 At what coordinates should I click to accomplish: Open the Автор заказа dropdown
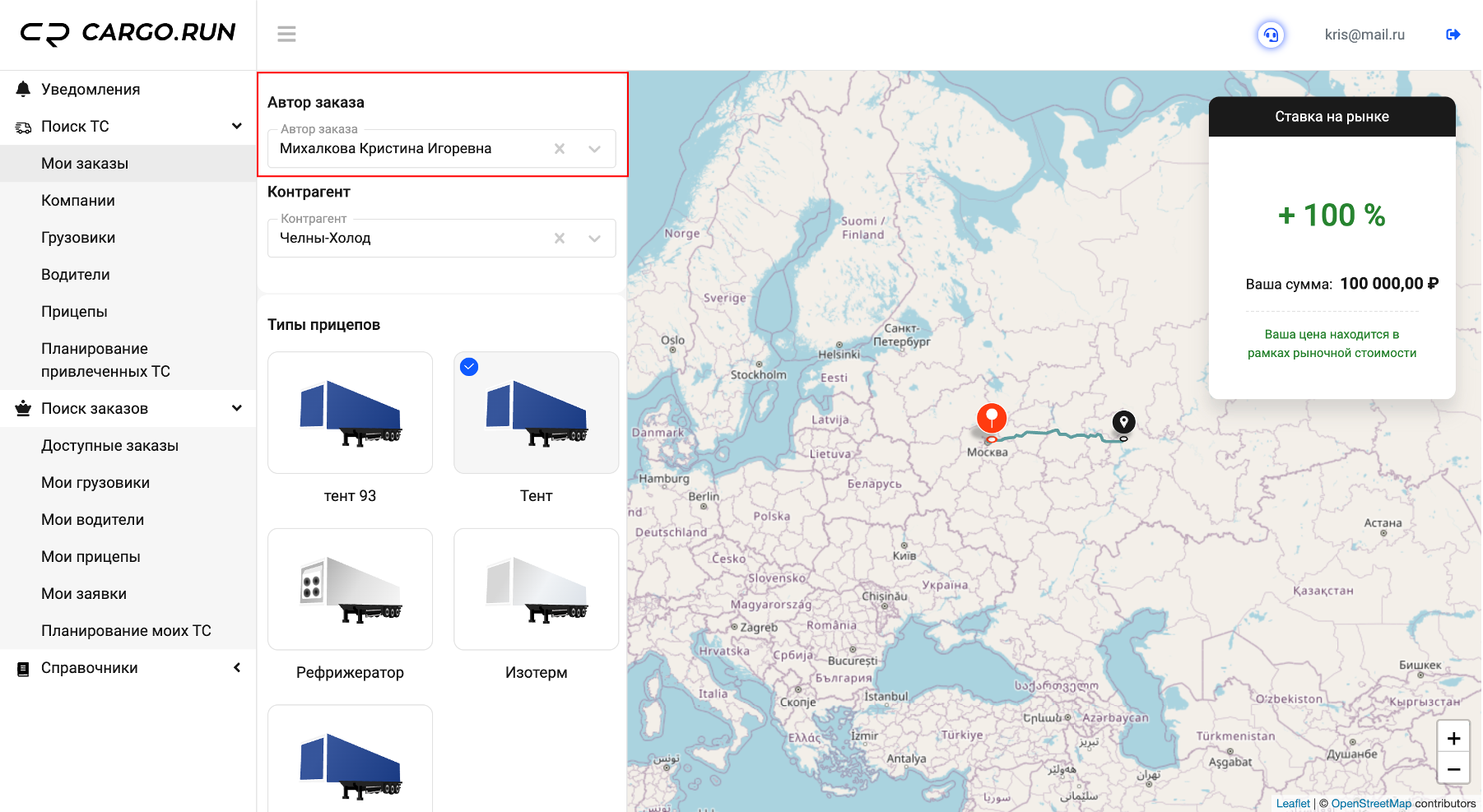595,149
